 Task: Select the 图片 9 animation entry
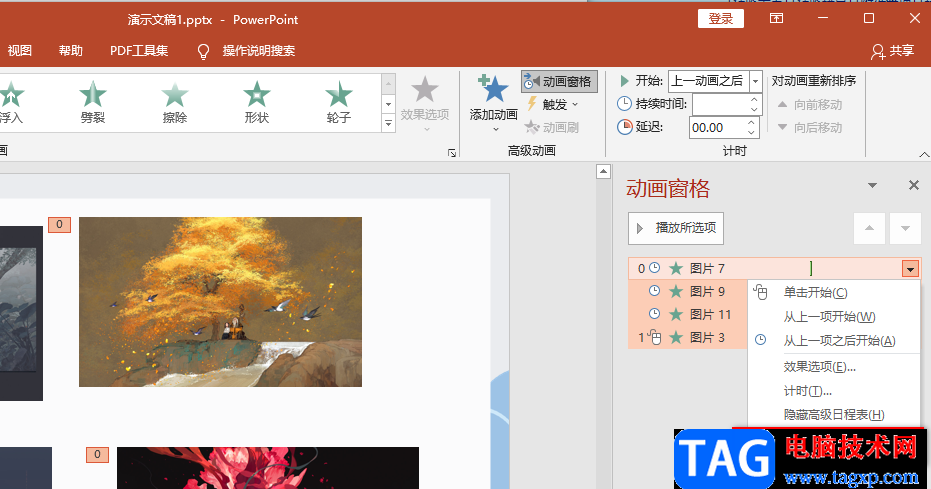[688, 291]
